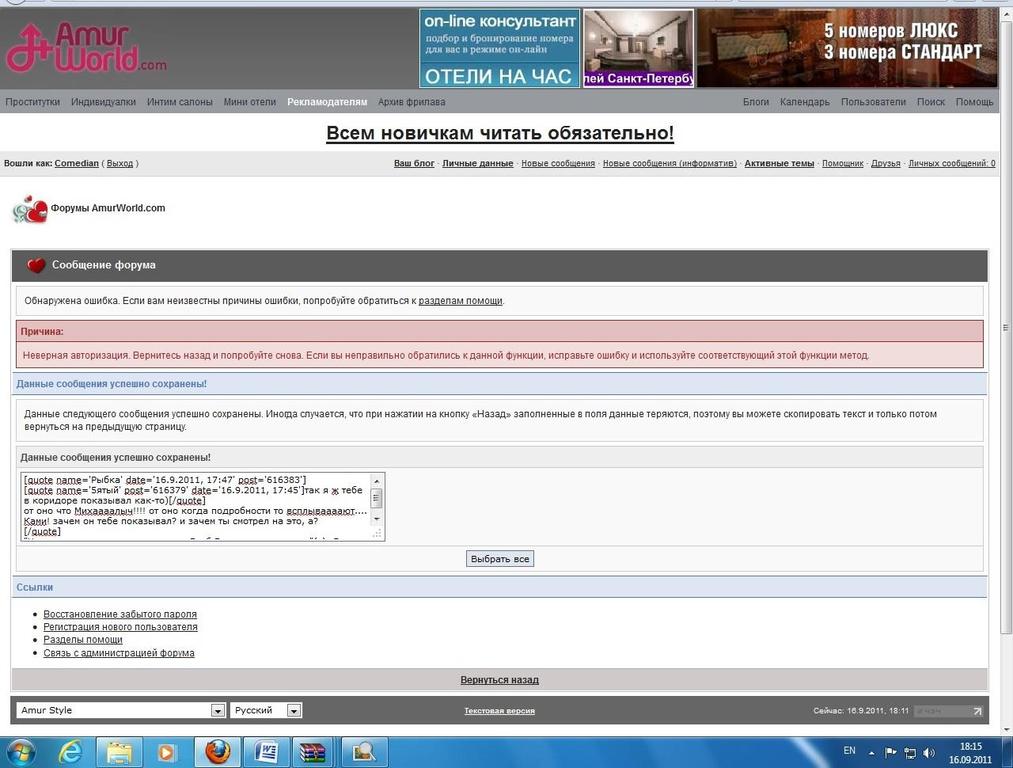
Task: Open the Календарь navigation item
Action: coord(804,102)
